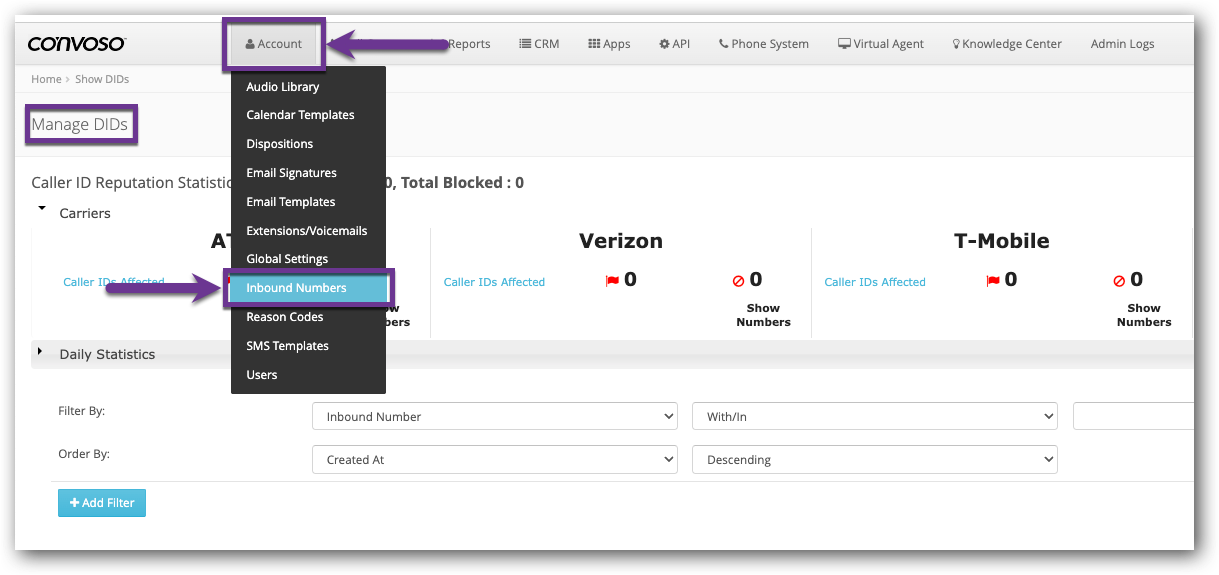Open the Inbound Number filter dropdown
The height and width of the screenshot is (575, 1219).
coord(495,417)
